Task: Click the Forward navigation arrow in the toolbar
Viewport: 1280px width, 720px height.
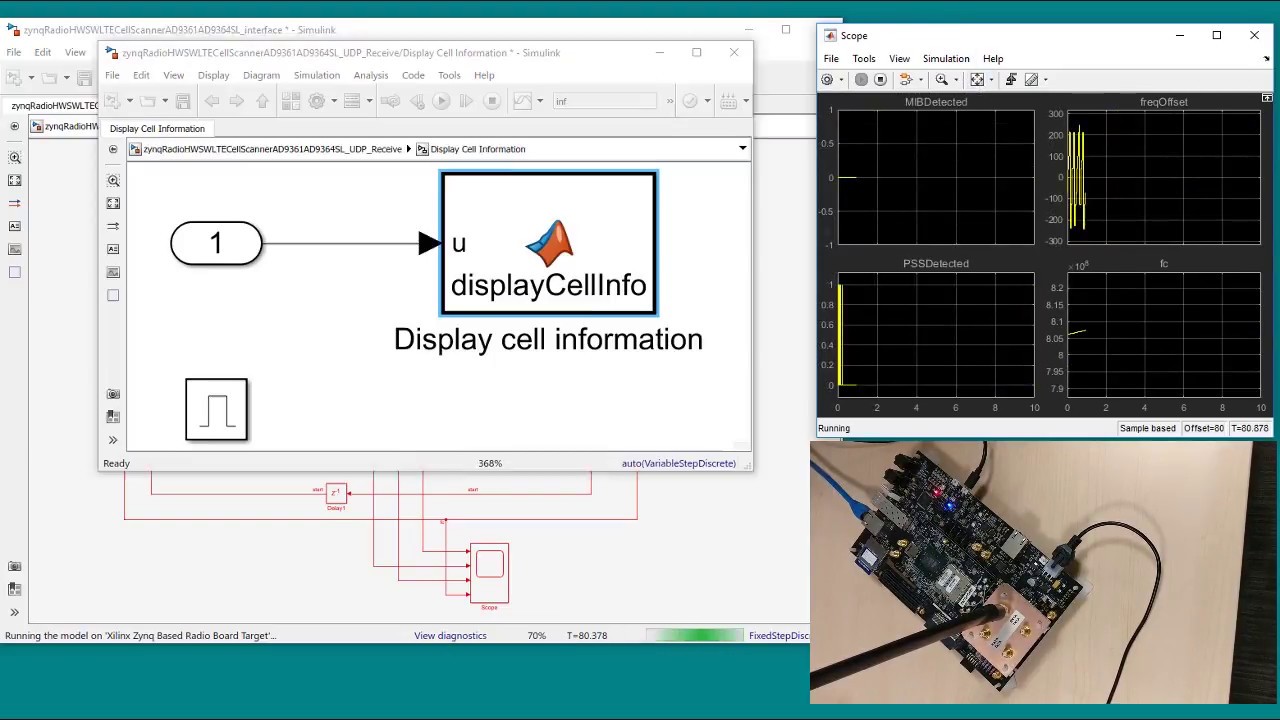Action: tap(236, 101)
